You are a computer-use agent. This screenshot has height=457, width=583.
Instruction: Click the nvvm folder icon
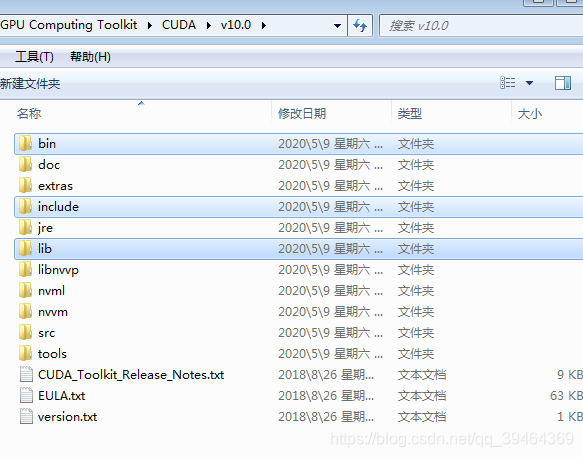tap(25, 312)
